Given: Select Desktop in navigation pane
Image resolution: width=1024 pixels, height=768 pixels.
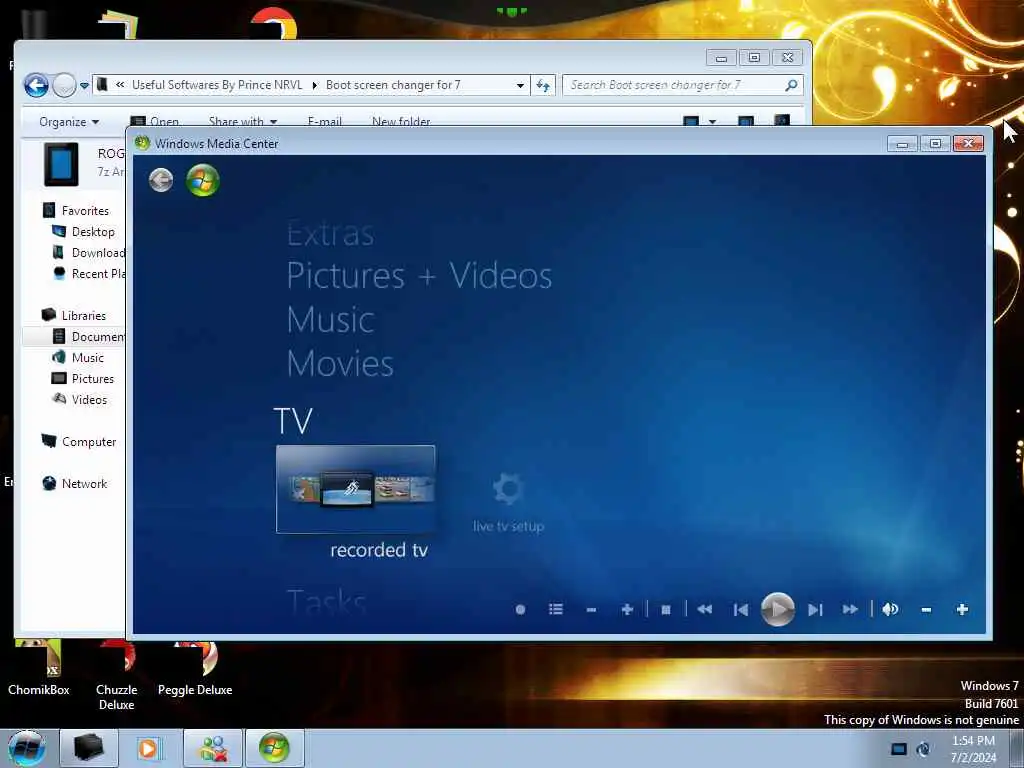Looking at the screenshot, I should 93,232.
